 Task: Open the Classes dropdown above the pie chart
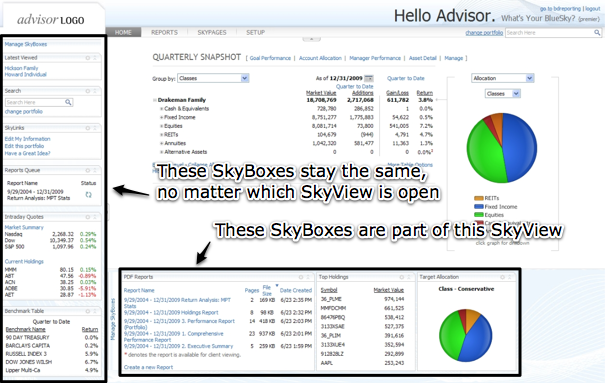tap(503, 94)
